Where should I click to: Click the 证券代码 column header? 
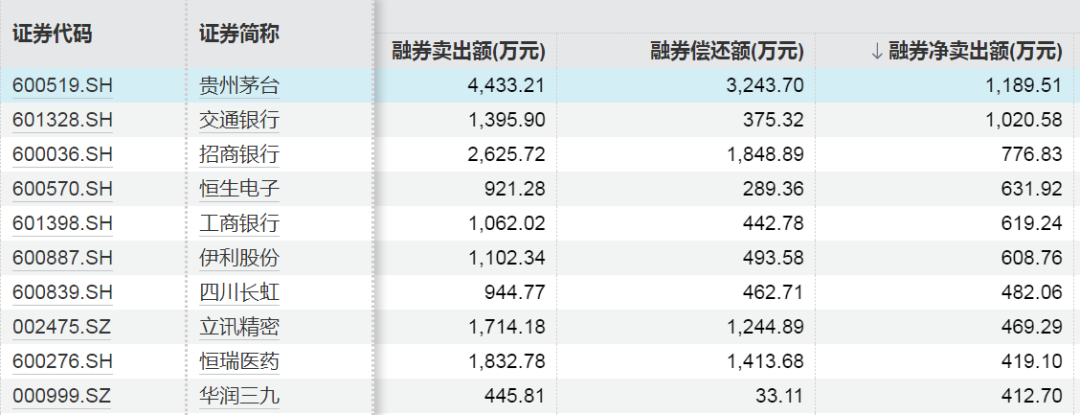click(52, 34)
